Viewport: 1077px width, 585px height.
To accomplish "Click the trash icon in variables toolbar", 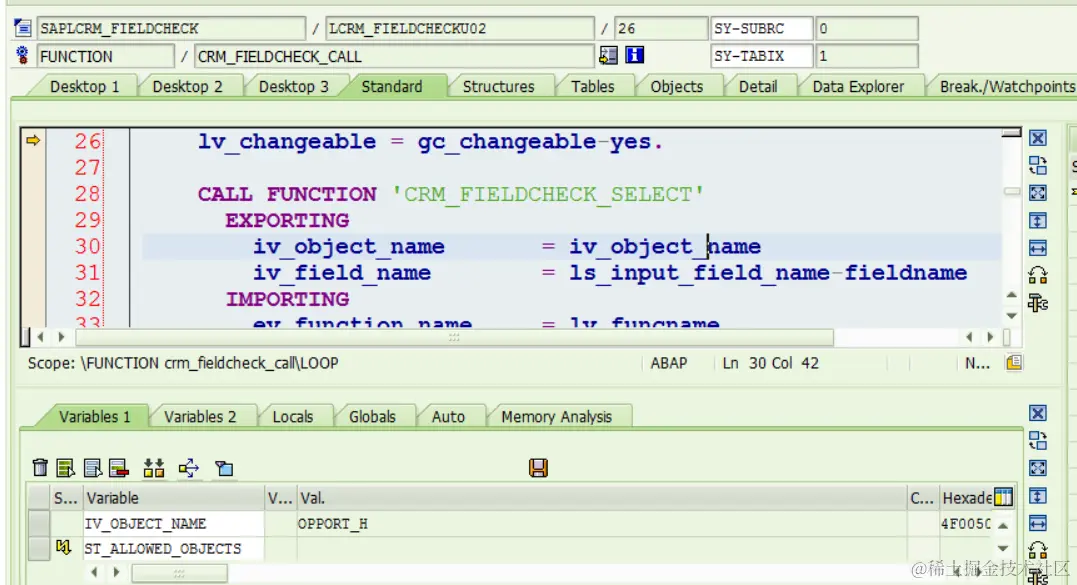I will [41, 468].
